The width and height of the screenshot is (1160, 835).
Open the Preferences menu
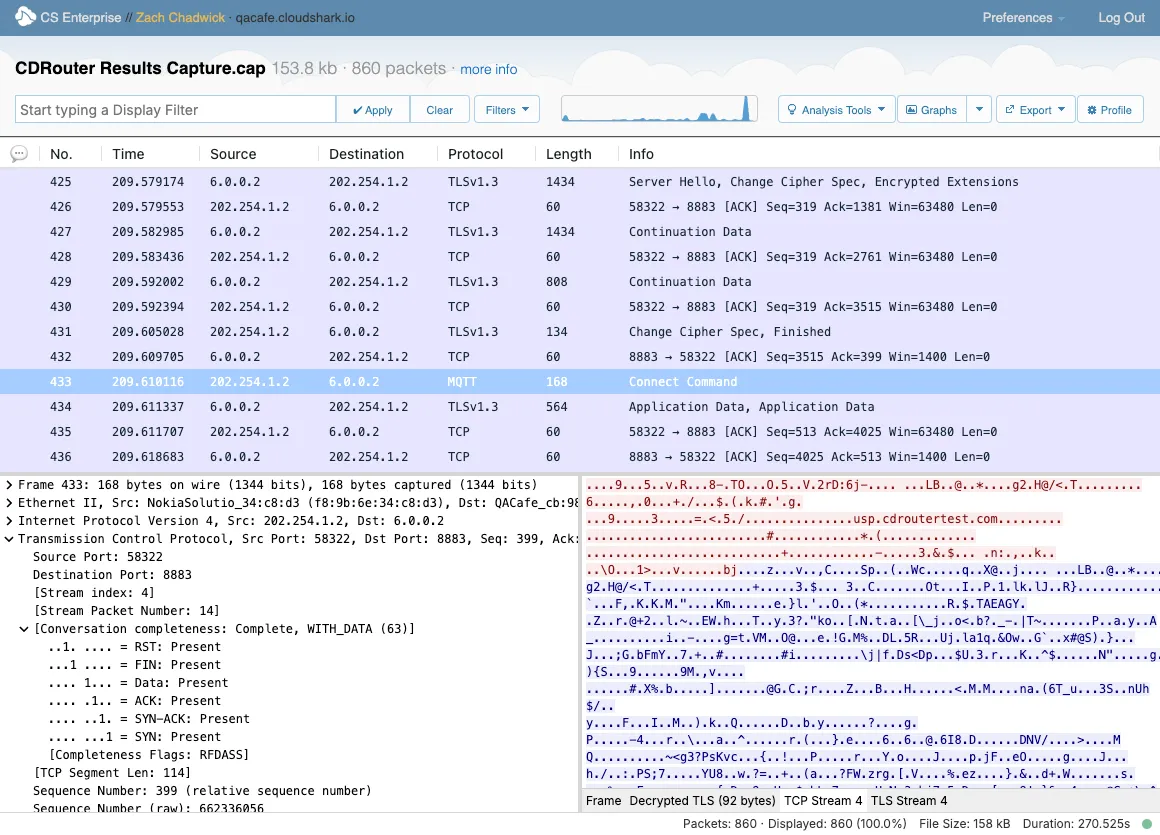(1023, 18)
